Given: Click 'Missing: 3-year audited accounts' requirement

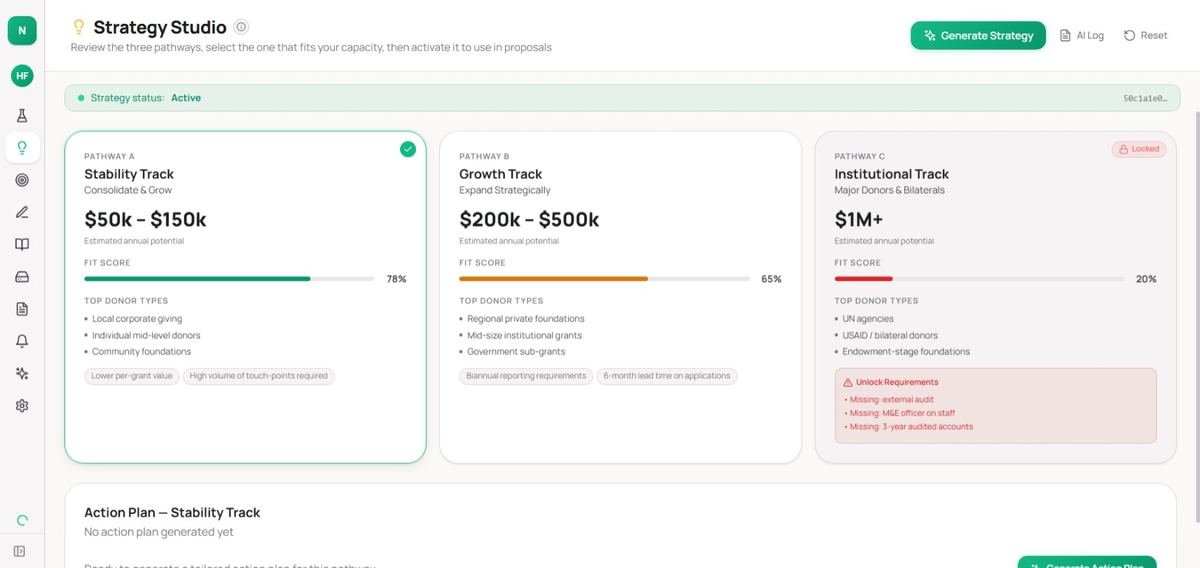Looking at the screenshot, I should [911, 427].
